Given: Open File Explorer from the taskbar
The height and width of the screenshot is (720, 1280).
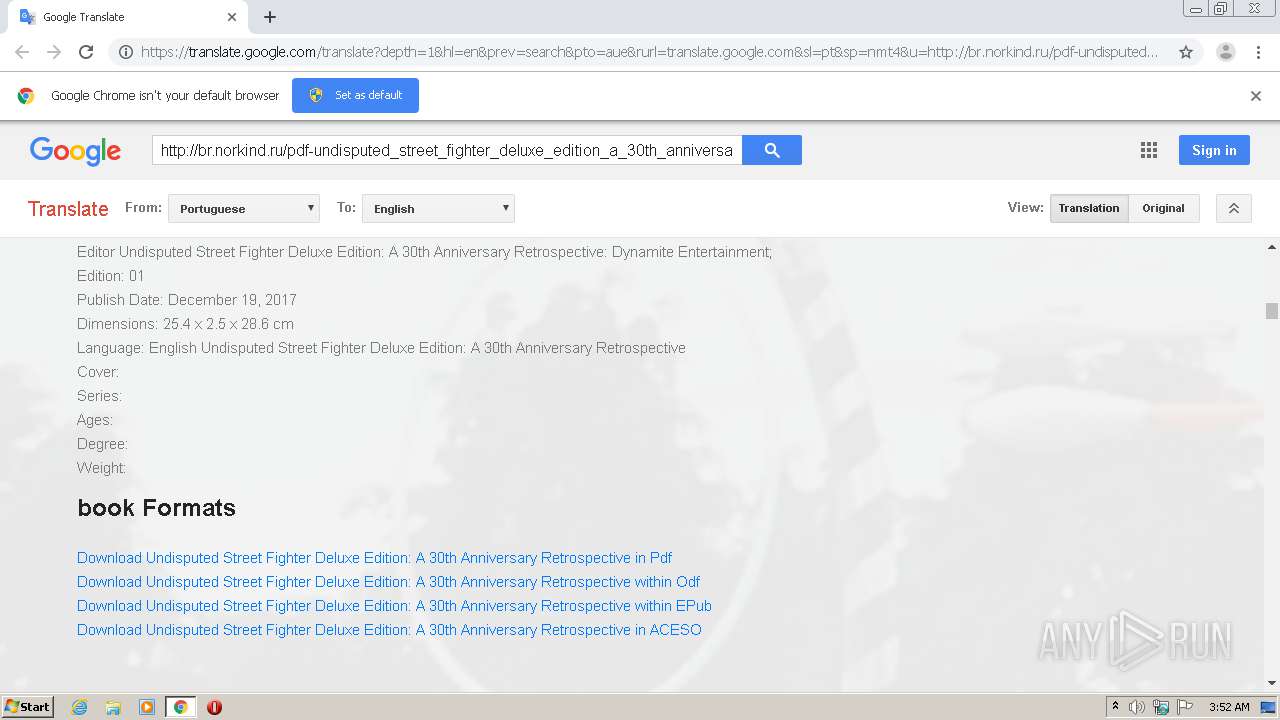Looking at the screenshot, I should (x=113, y=707).
